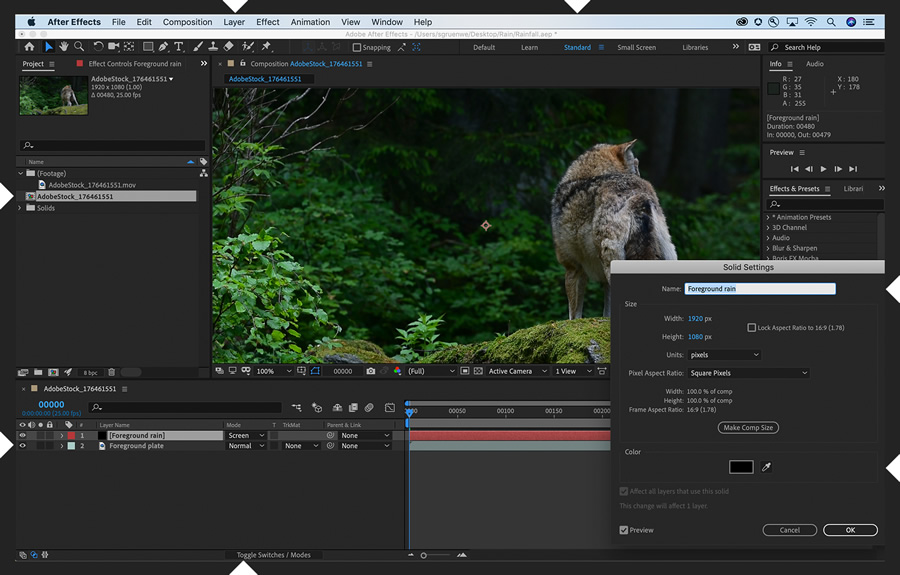Screen dimensions: 900x575
Task: Select the Hand tool in toolbar
Action: [64, 47]
